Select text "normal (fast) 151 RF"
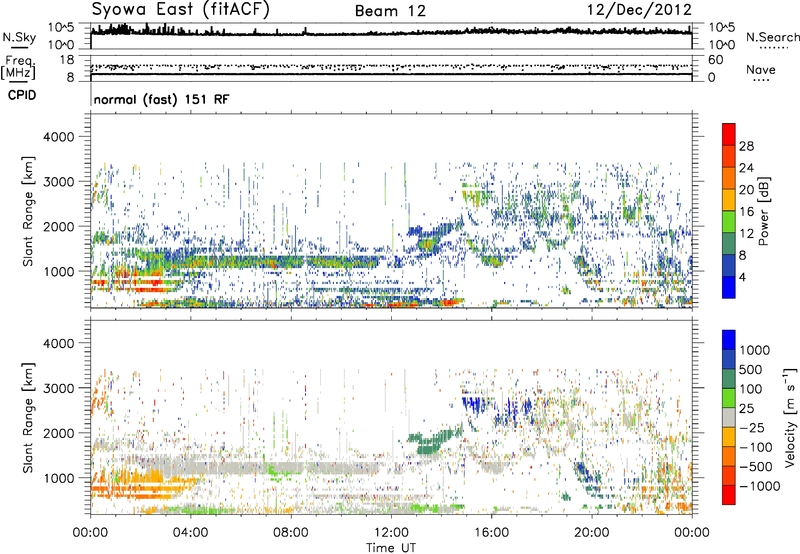The width and height of the screenshot is (800, 554). click(x=161, y=99)
